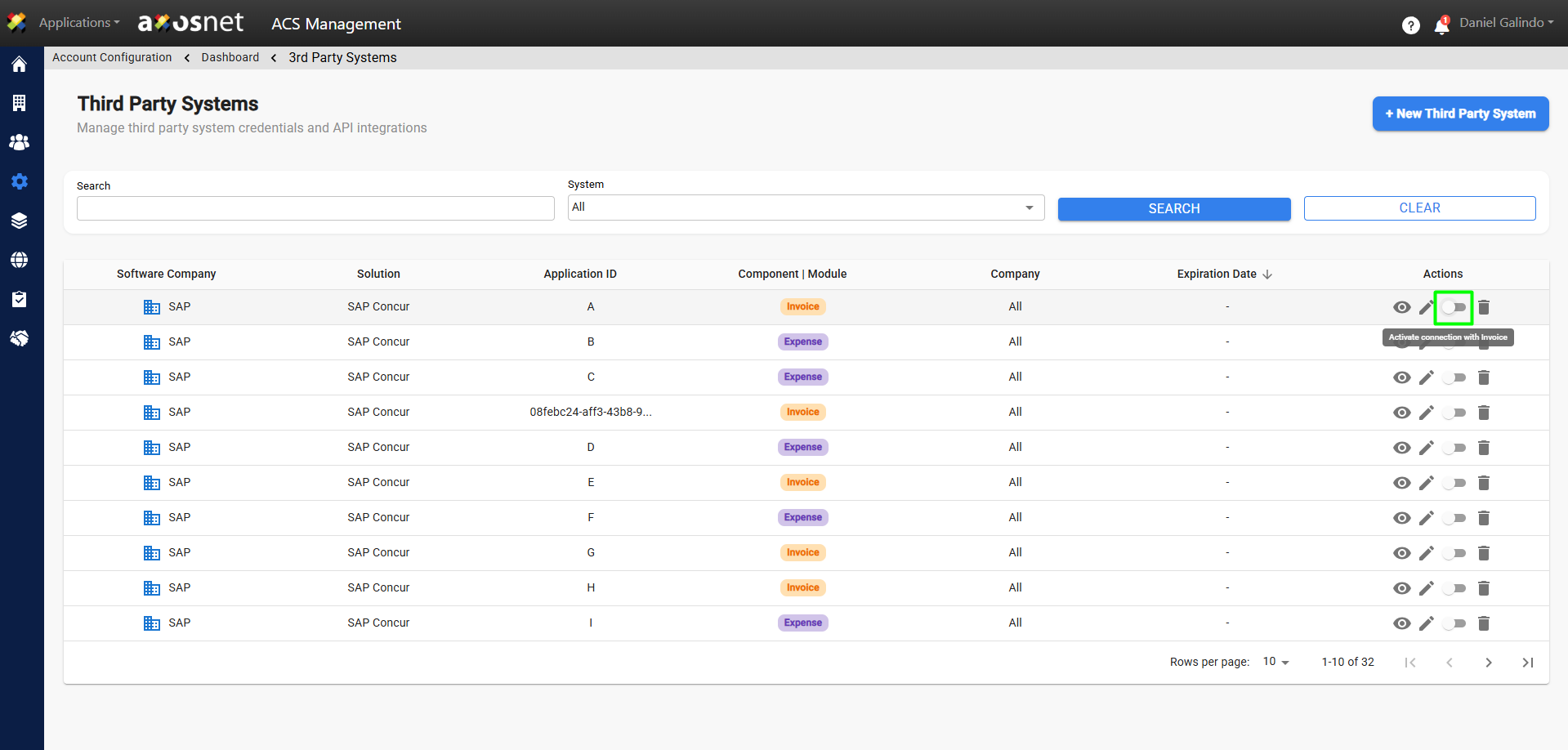
Task: Open the help question mark icon
Action: [x=1410, y=25]
